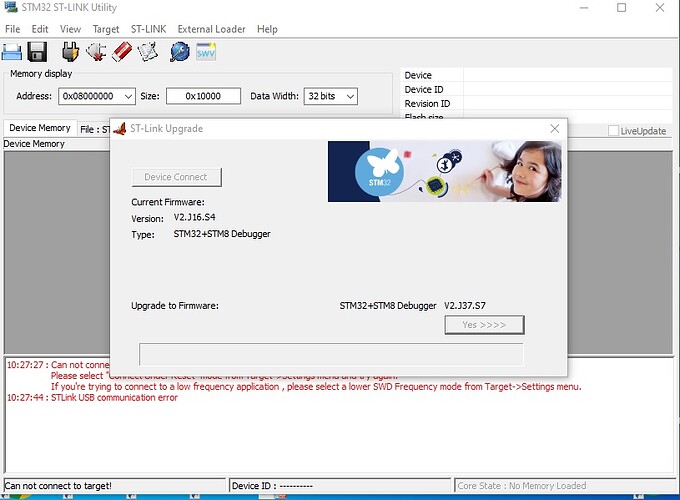Click the firmware upgrade progress bar
680x500 pixels.
coord(330,355)
